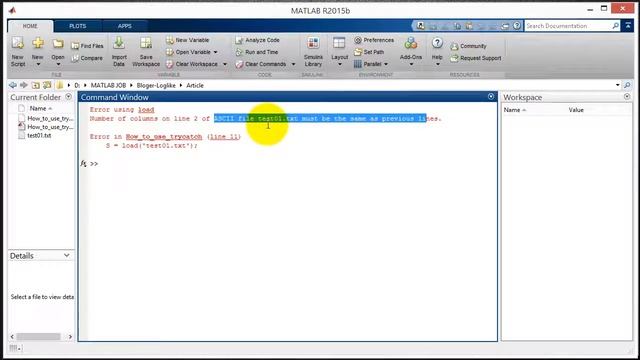
Task: Click the quick access help icon
Action: point(517,26)
